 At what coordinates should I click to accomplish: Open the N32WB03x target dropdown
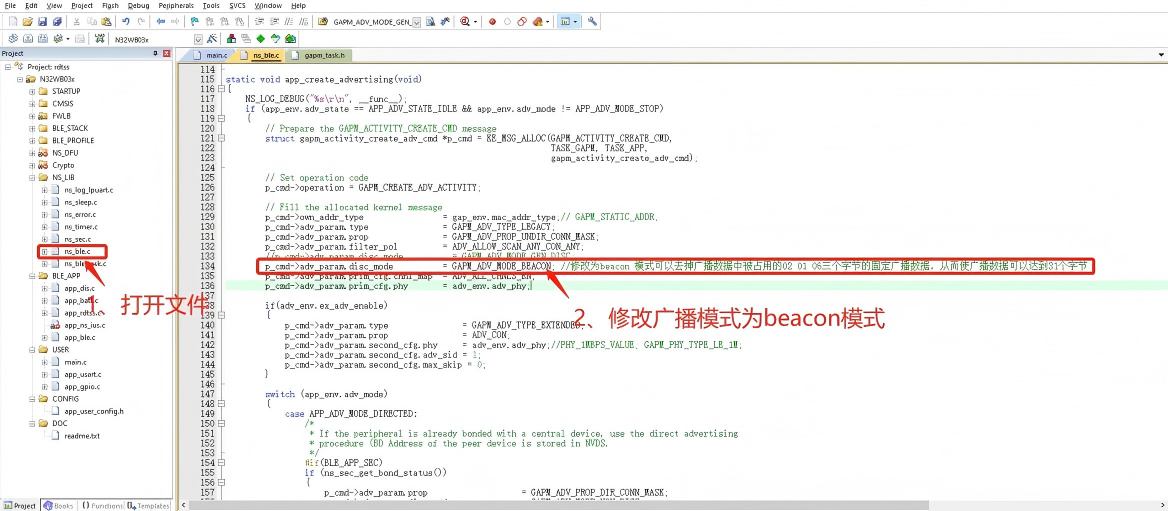[x=198, y=40]
